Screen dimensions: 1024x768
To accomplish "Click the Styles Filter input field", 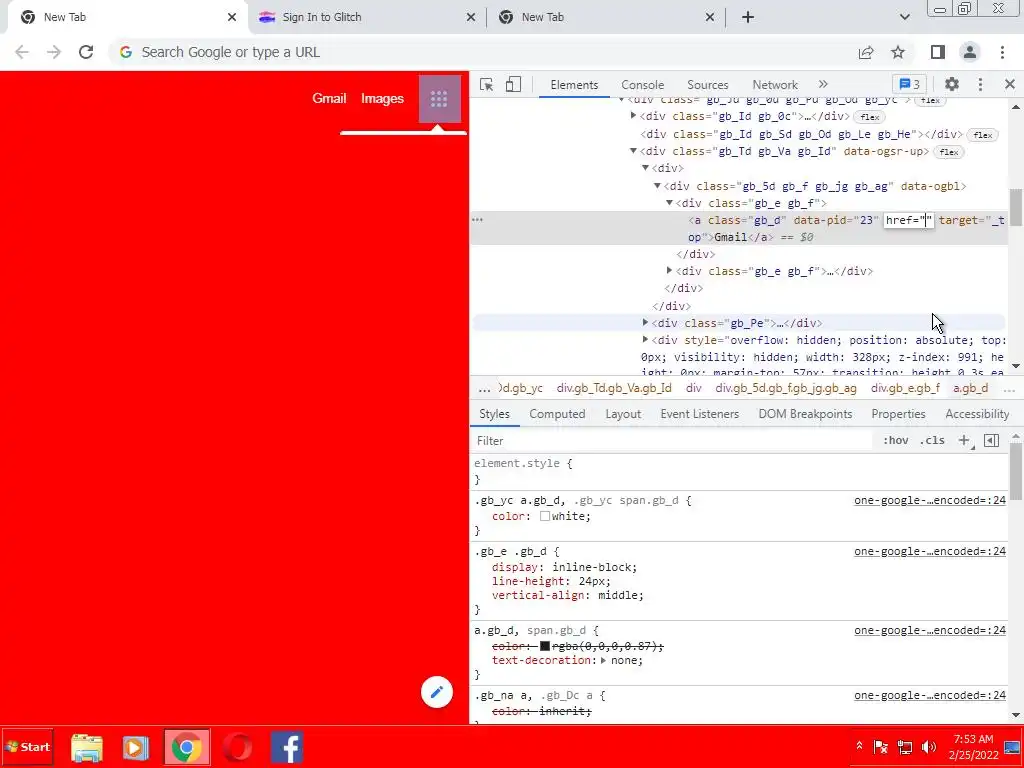I will (x=673, y=441).
